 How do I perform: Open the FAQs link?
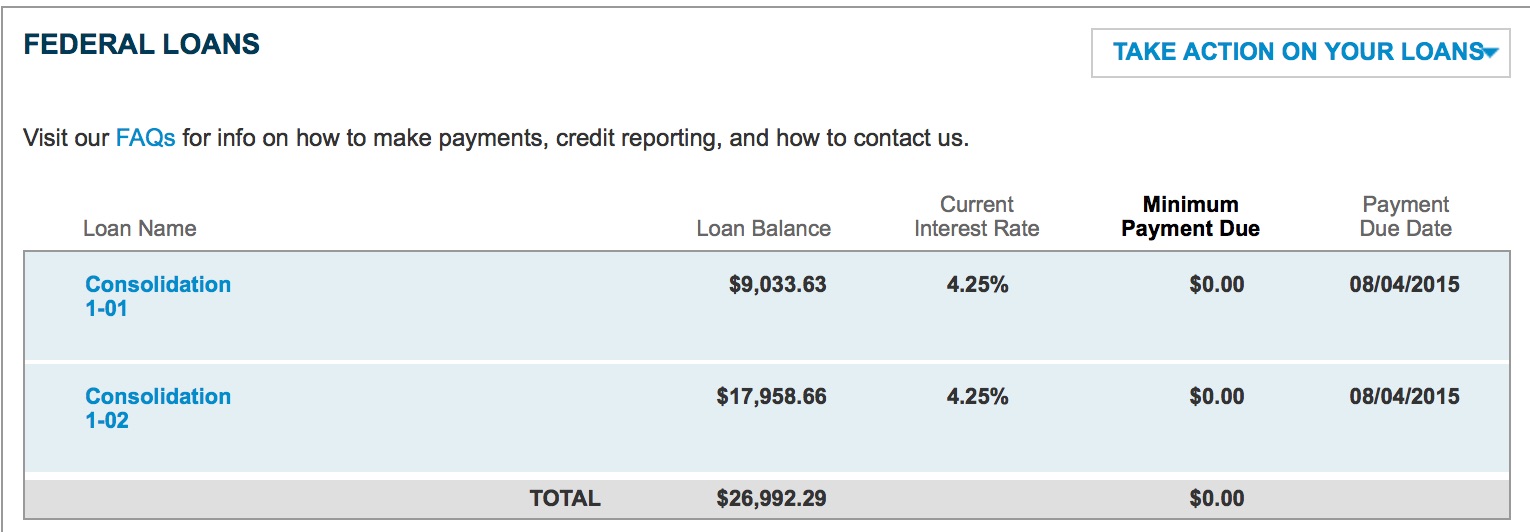(x=145, y=137)
